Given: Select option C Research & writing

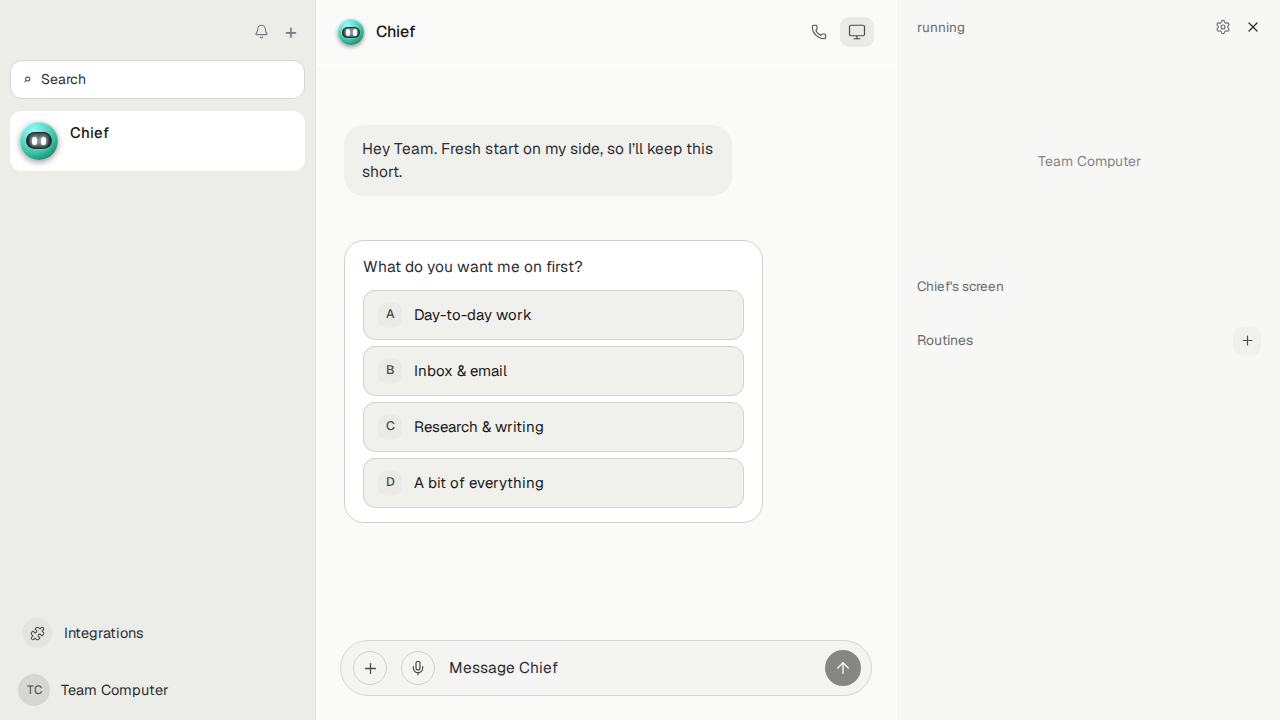Looking at the screenshot, I should pyautogui.click(x=553, y=427).
